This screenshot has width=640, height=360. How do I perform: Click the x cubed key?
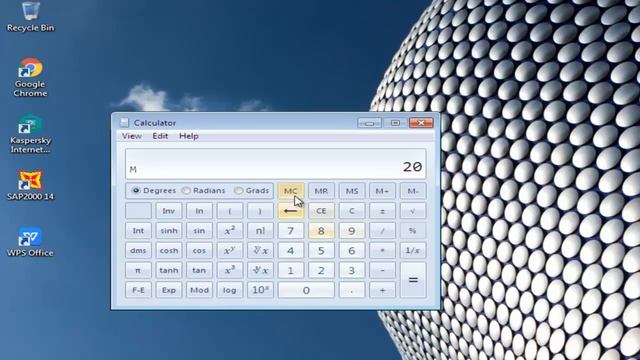point(230,270)
